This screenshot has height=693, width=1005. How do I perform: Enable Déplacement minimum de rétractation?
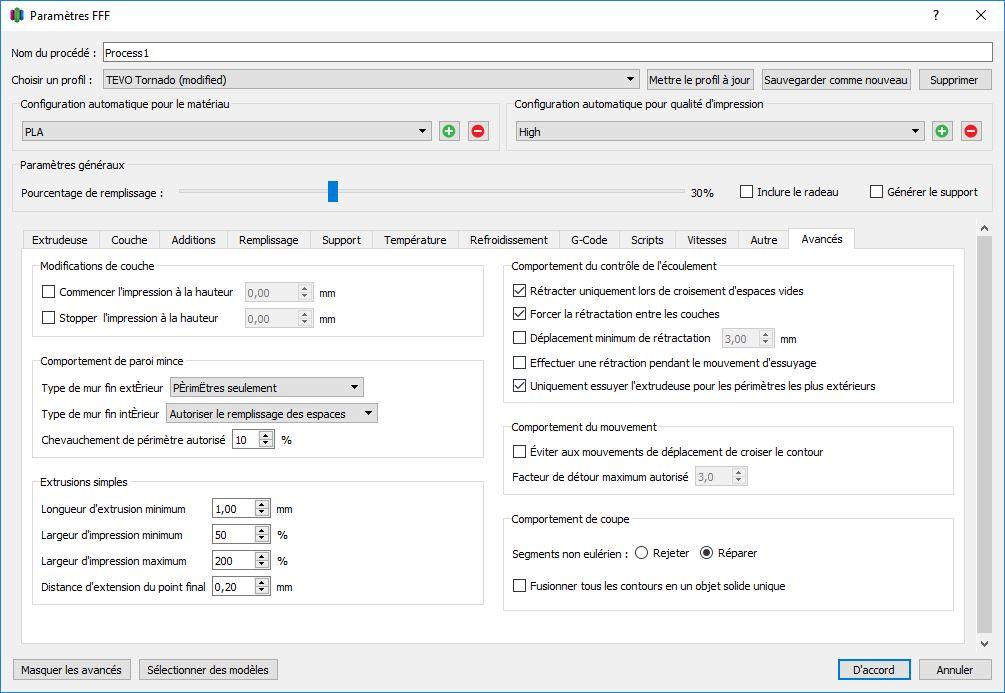point(520,337)
